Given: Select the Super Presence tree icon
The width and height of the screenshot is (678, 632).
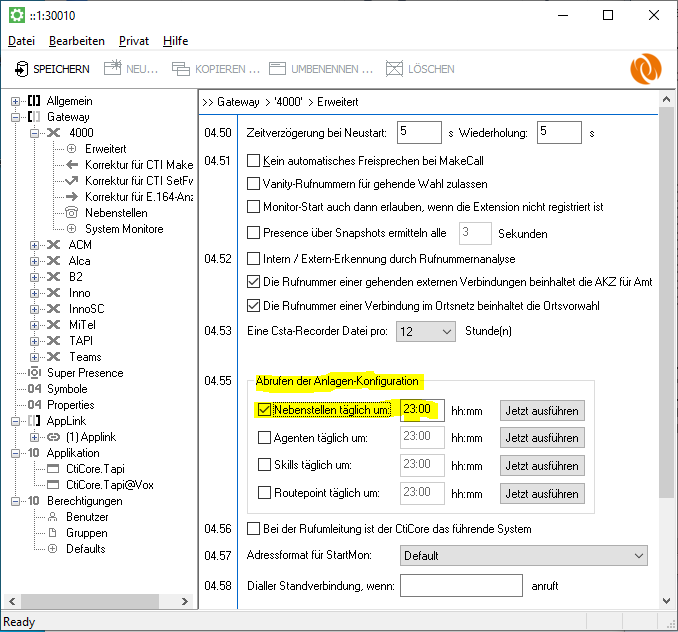Looking at the screenshot, I should pyautogui.click(x=34, y=373).
